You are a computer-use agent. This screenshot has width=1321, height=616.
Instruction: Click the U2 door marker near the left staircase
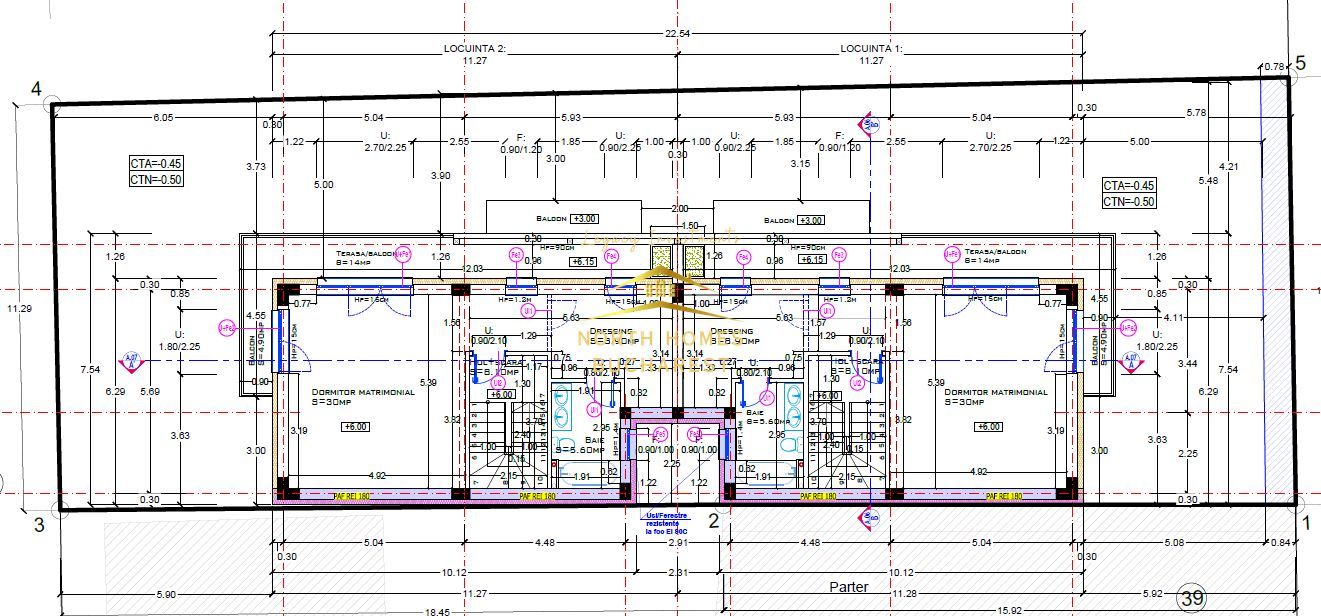[497, 383]
